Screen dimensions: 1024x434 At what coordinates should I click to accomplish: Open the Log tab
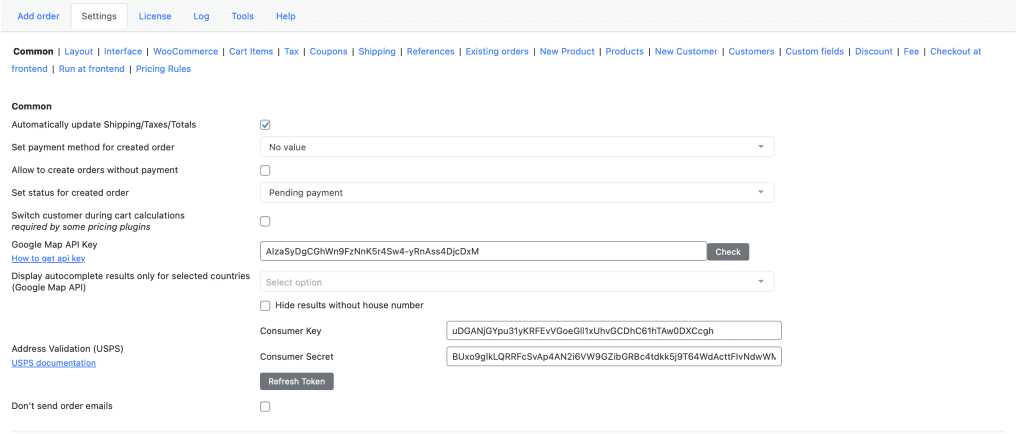pyautogui.click(x=201, y=16)
